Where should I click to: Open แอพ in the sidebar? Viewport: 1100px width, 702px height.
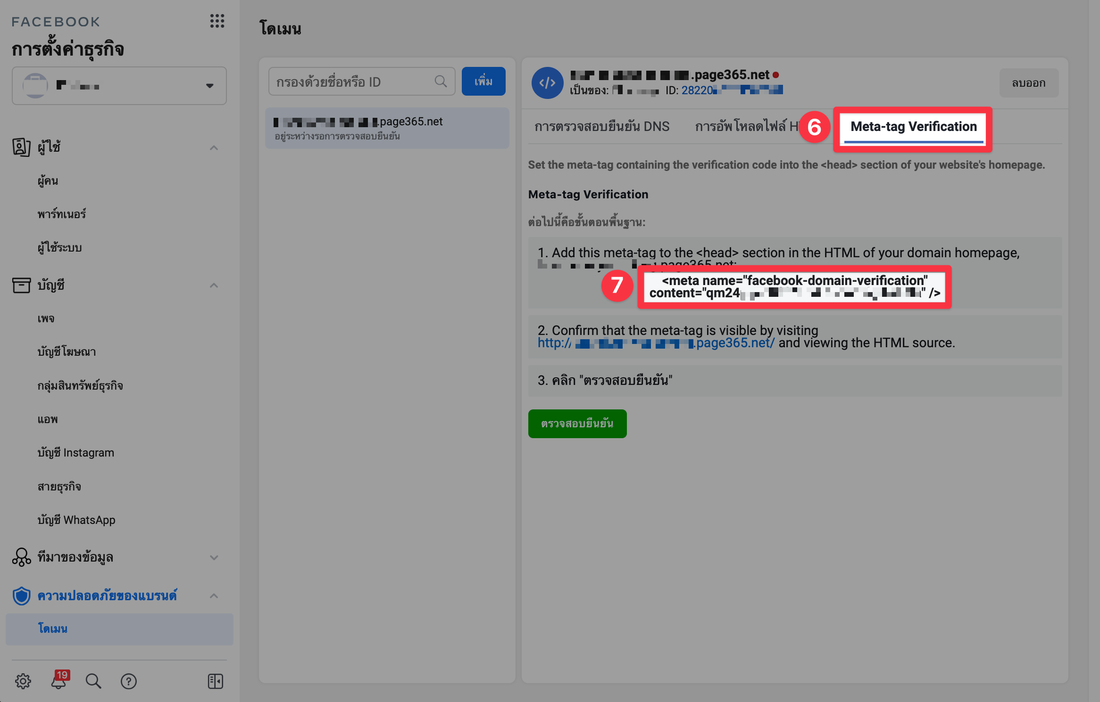[48, 419]
